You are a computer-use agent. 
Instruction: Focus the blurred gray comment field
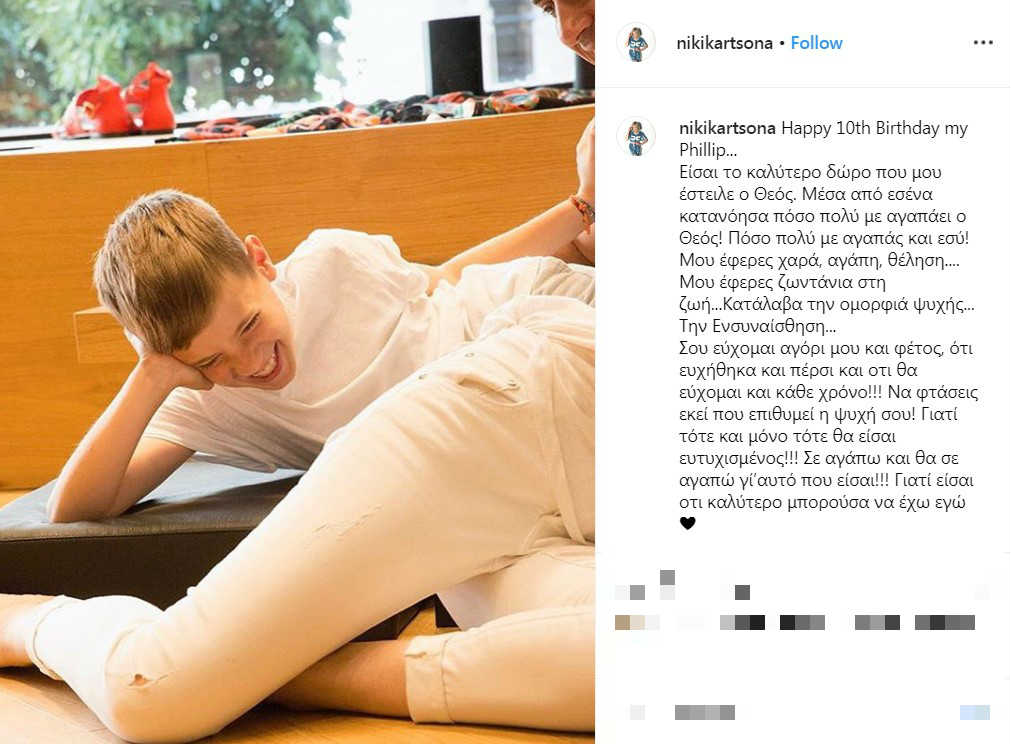pyautogui.click(x=705, y=712)
